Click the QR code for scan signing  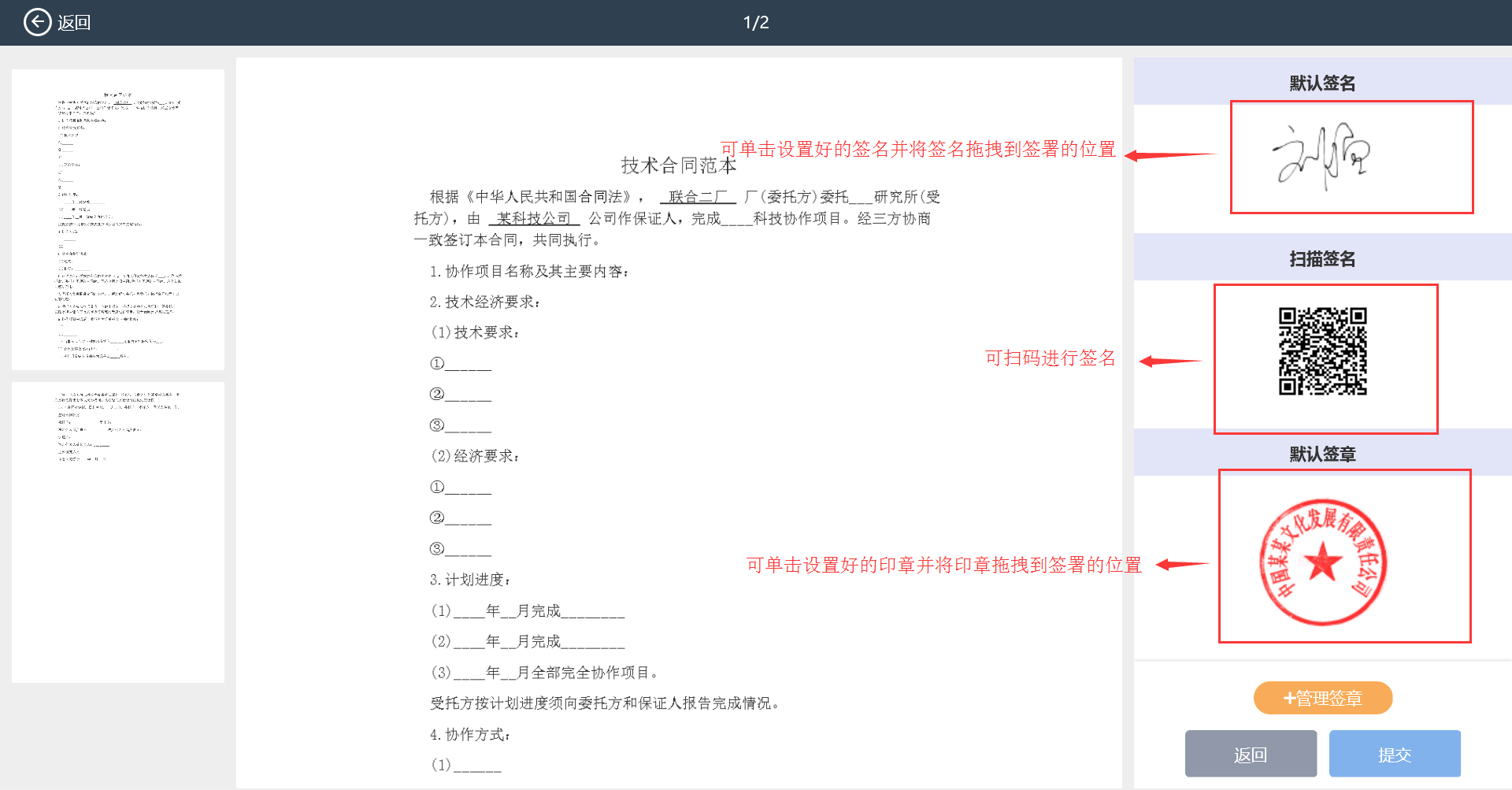point(1322,351)
